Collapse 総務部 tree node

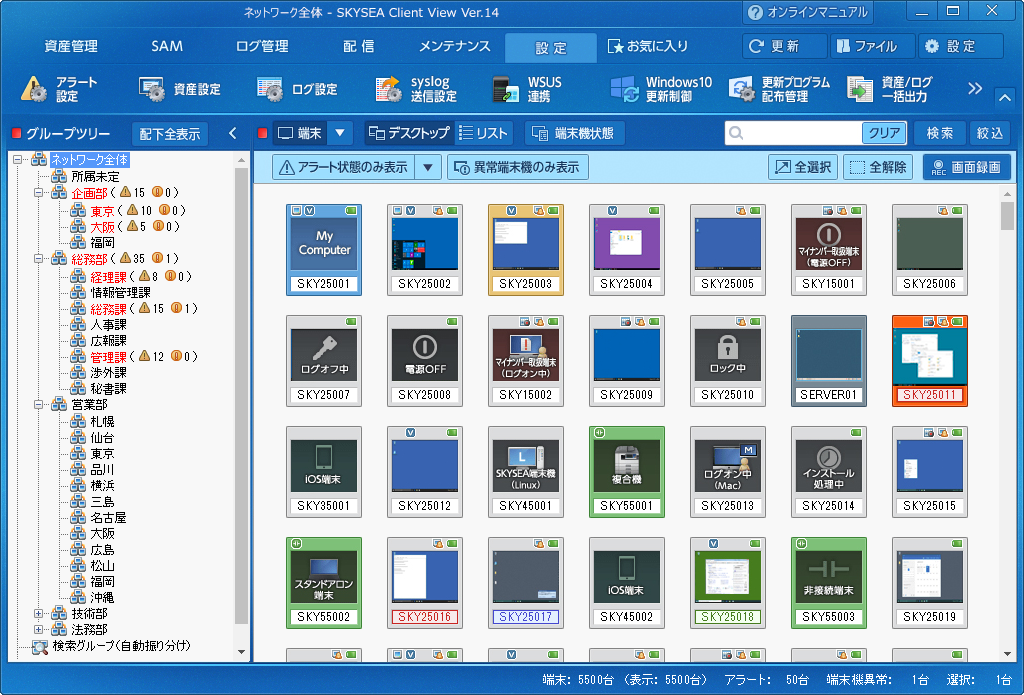[38, 259]
